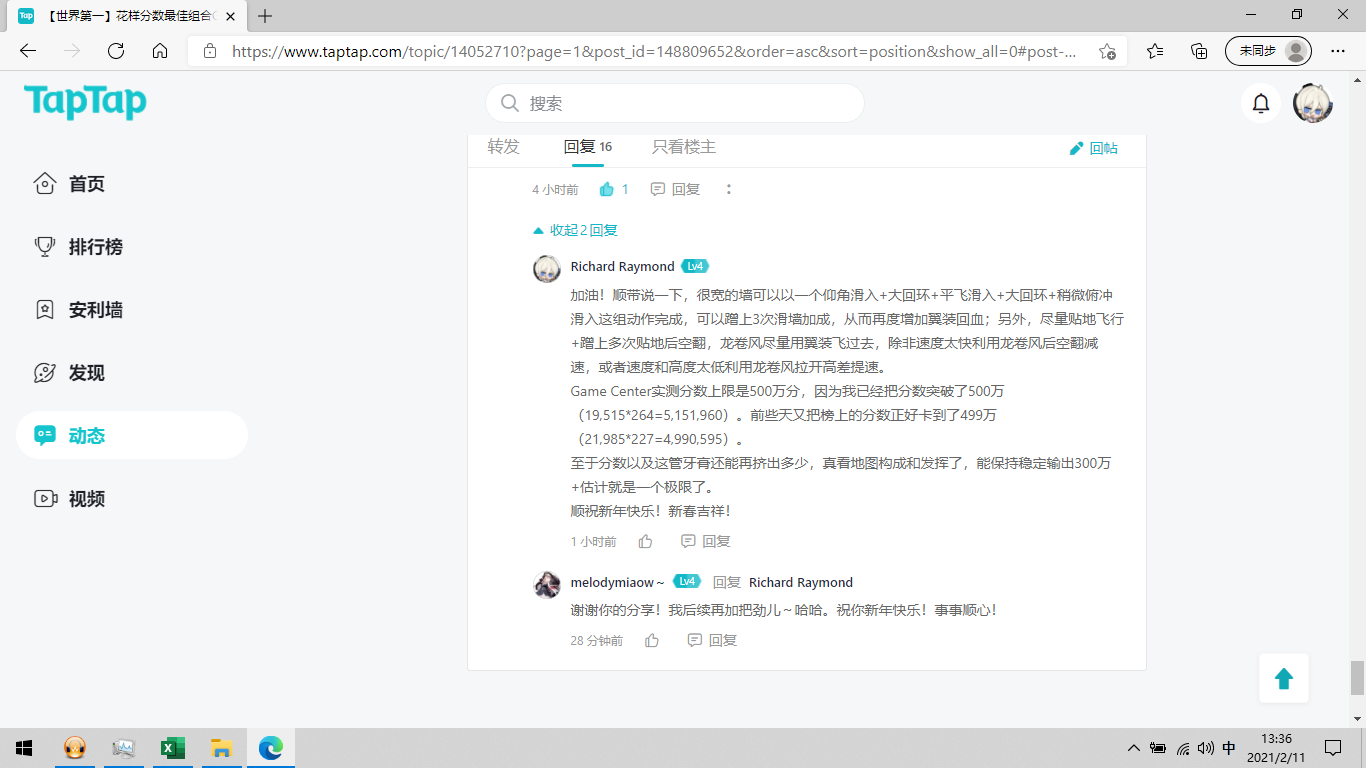Image resolution: width=1366 pixels, height=768 pixels.
Task: Reply to melodymiaow's 28 分钟前 comment
Action: click(x=712, y=640)
